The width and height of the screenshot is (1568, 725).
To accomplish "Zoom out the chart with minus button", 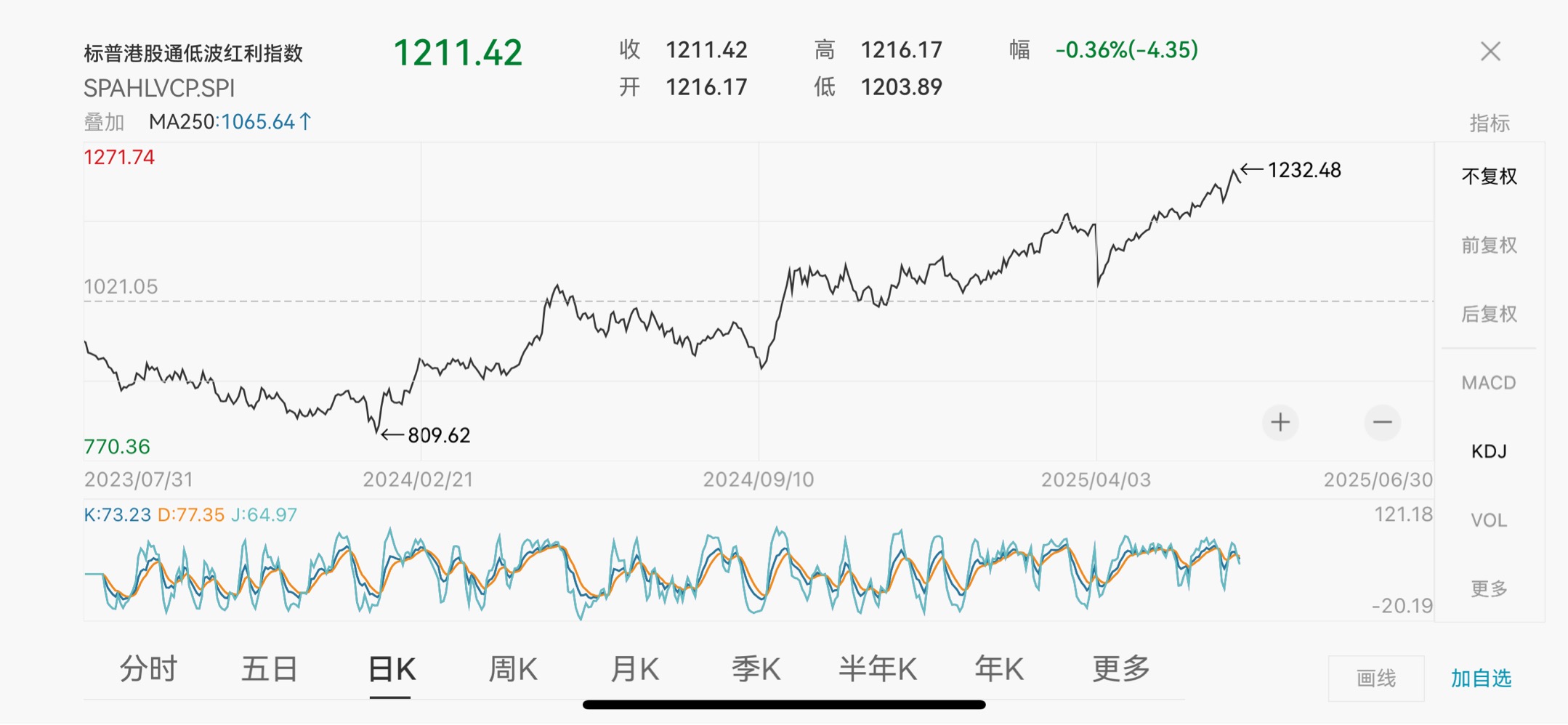I will click(1382, 422).
